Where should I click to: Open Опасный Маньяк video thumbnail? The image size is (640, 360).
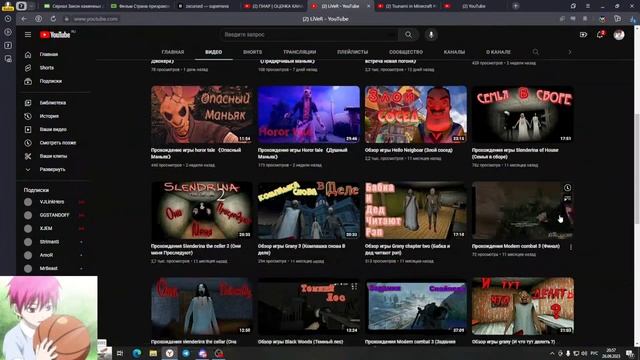click(202, 114)
